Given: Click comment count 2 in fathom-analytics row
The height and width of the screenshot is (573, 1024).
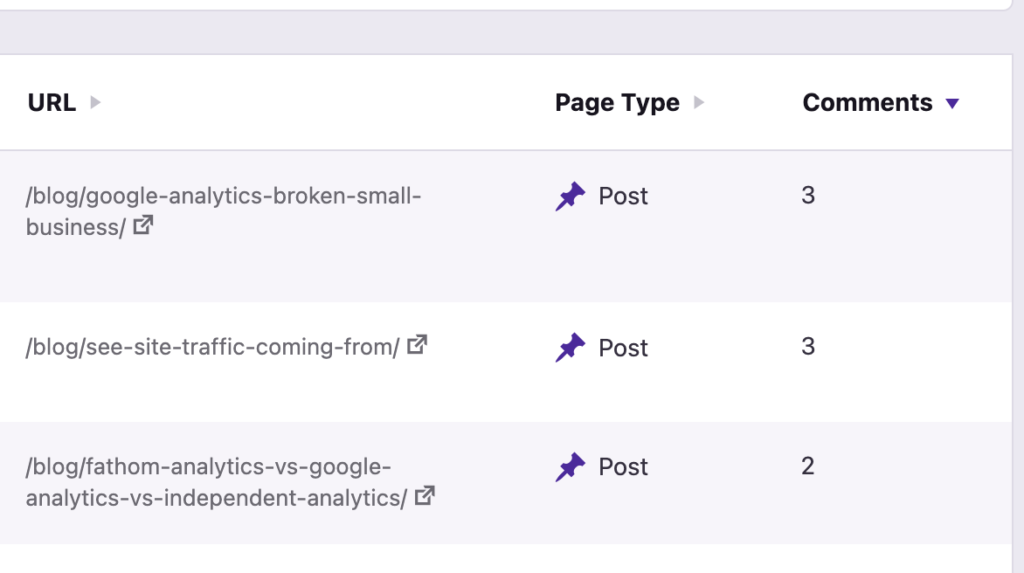Looking at the screenshot, I should point(808,466).
